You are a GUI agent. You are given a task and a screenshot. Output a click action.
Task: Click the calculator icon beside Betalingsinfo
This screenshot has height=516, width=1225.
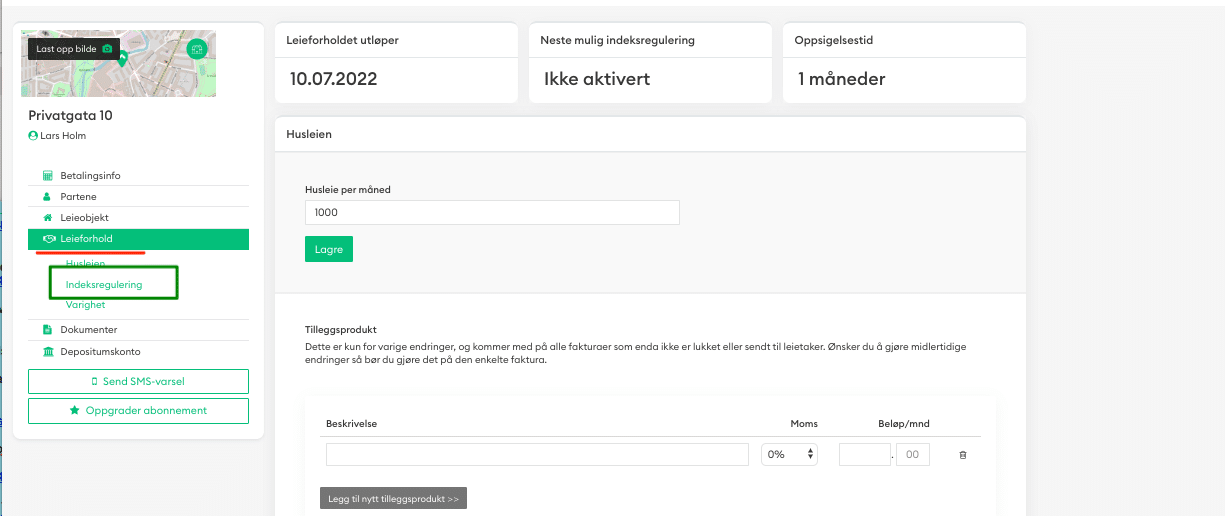(x=47, y=176)
